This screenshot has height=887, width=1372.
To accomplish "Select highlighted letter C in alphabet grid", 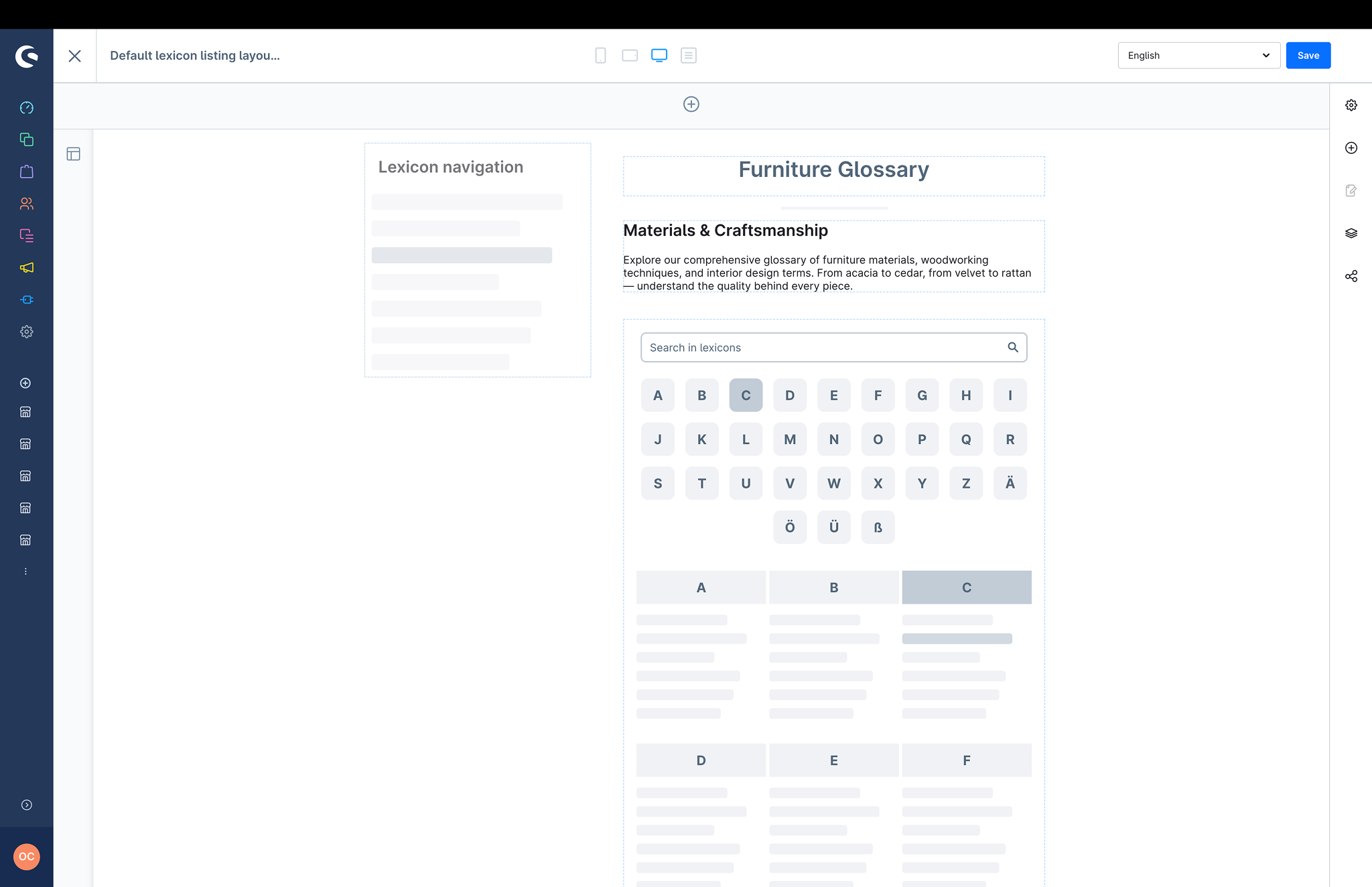I will coord(746,395).
